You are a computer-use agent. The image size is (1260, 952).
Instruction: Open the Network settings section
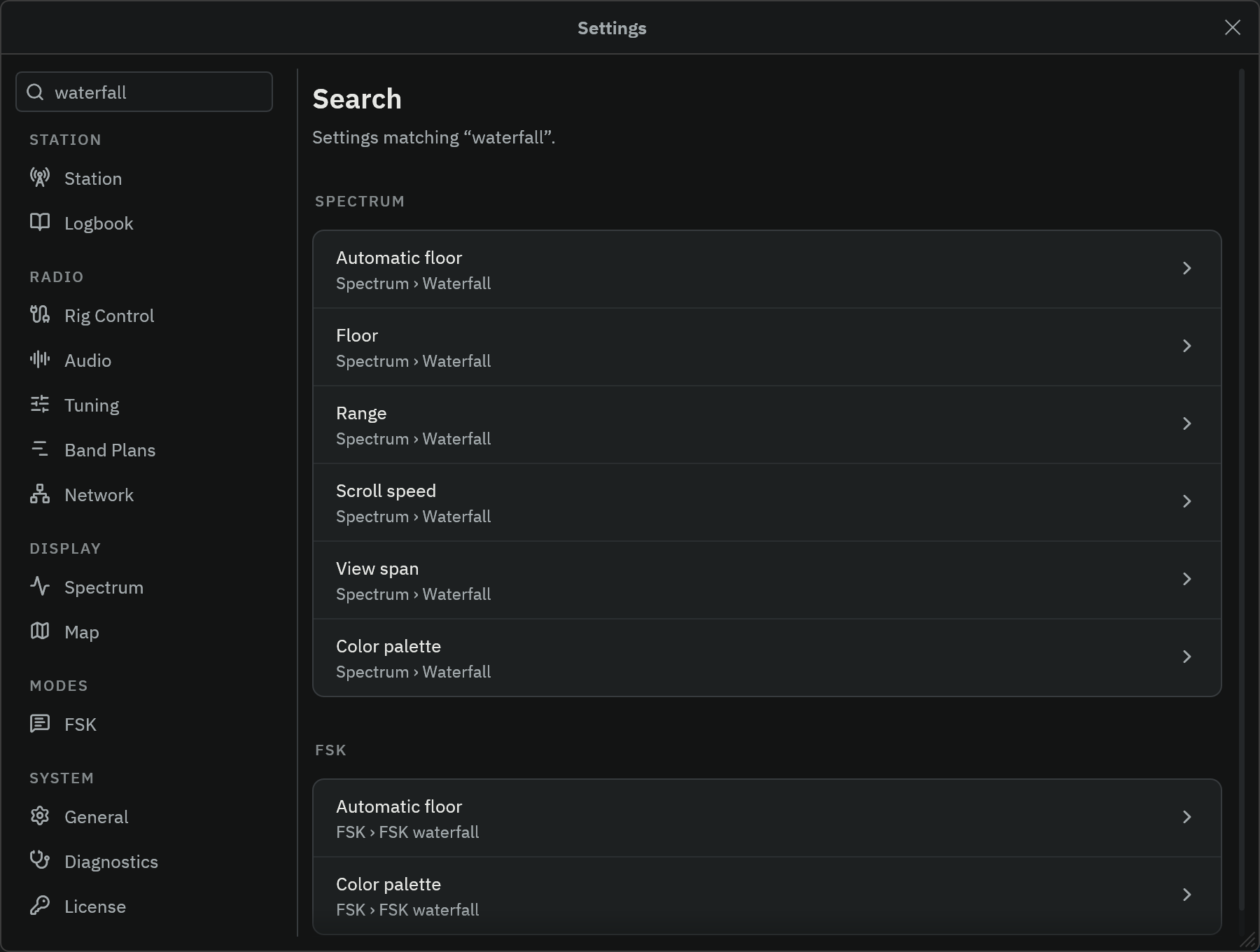click(x=144, y=495)
